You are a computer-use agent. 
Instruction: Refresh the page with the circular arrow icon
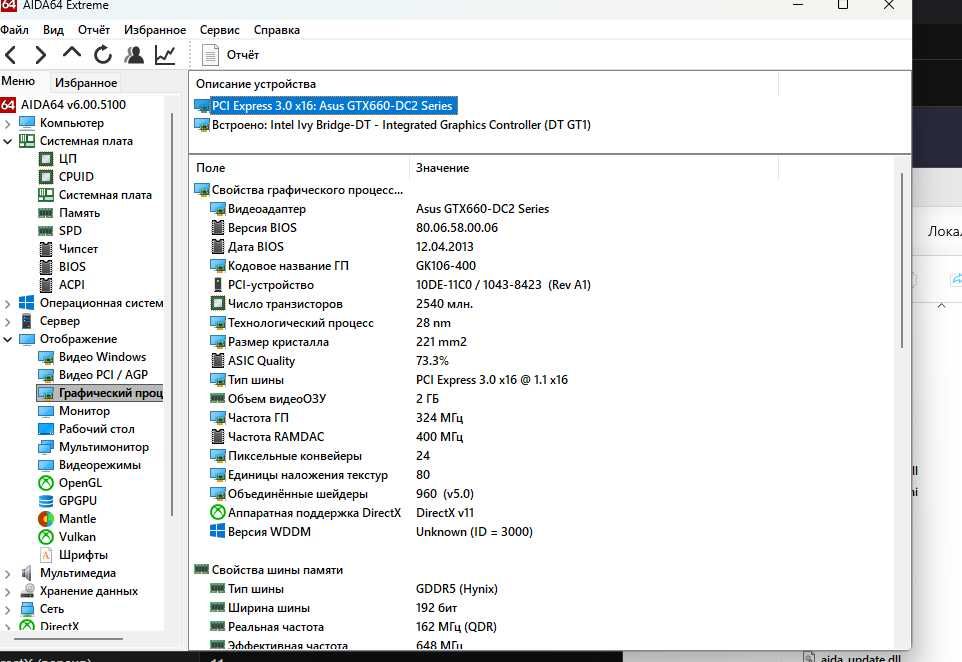[x=102, y=55]
